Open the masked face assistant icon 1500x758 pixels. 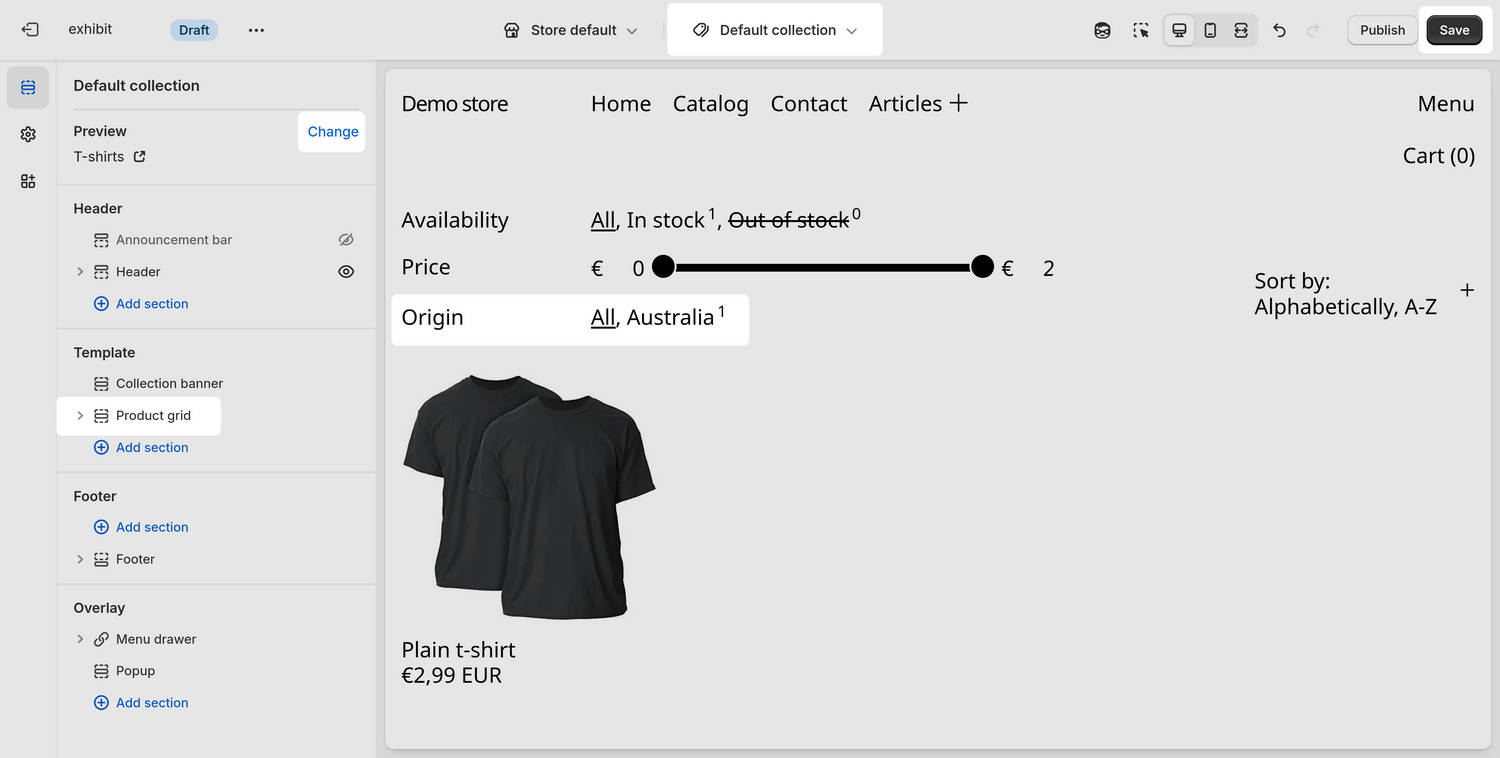coord(1102,30)
